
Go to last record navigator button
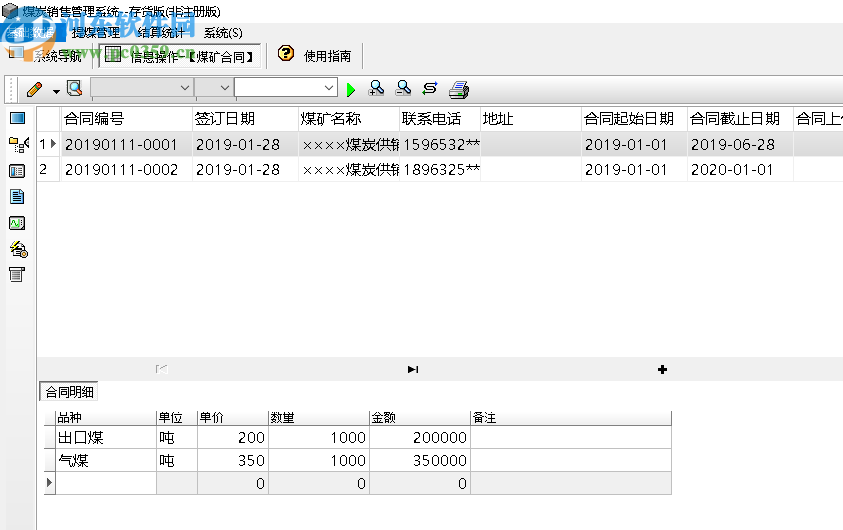pyautogui.click(x=413, y=369)
